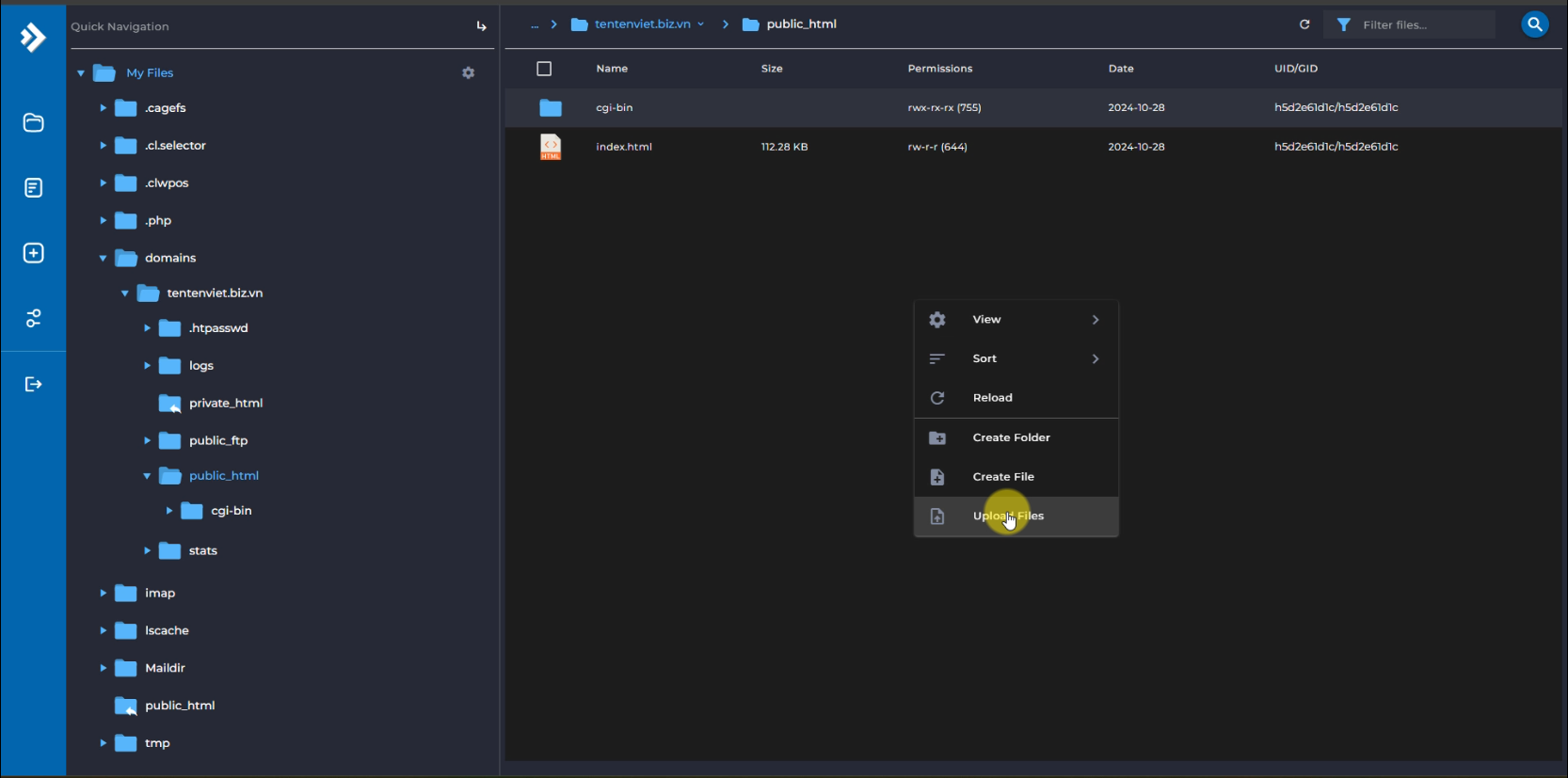Open the Sort submenu in context menu
1568x778 pixels.
click(1016, 358)
